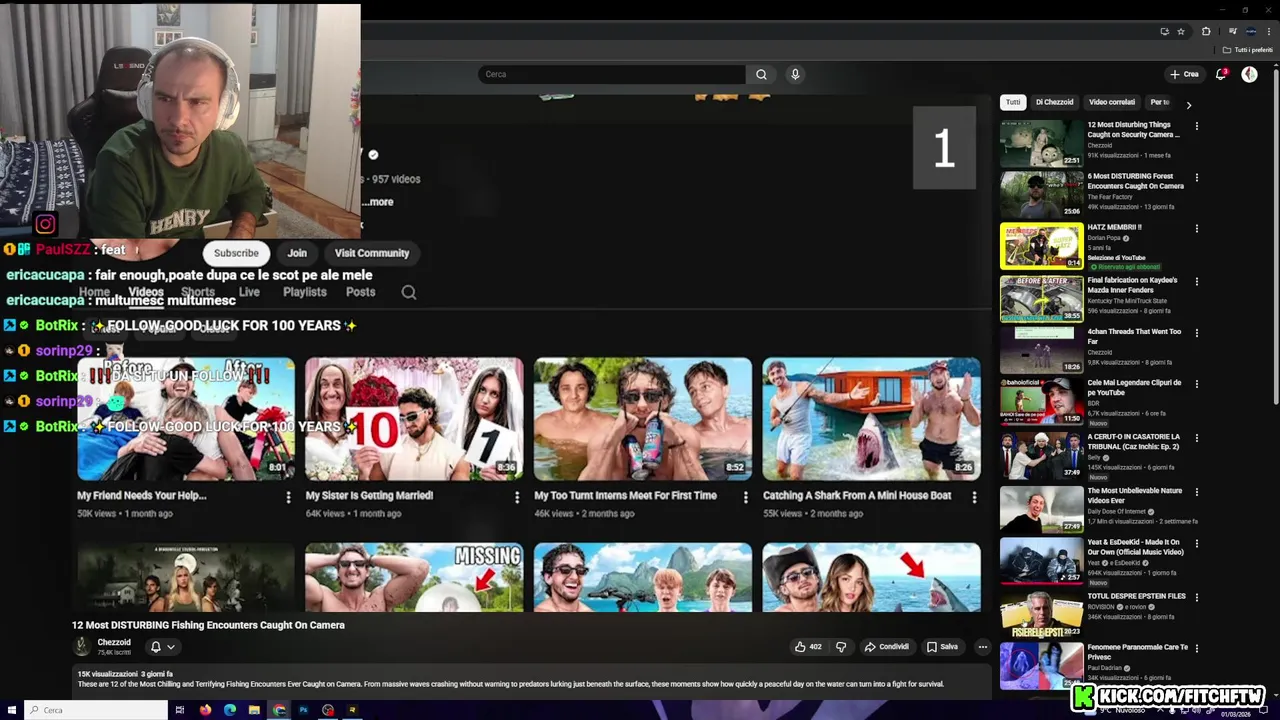Open options for Catching A Shark video
1280x720 pixels.
pyautogui.click(x=974, y=497)
